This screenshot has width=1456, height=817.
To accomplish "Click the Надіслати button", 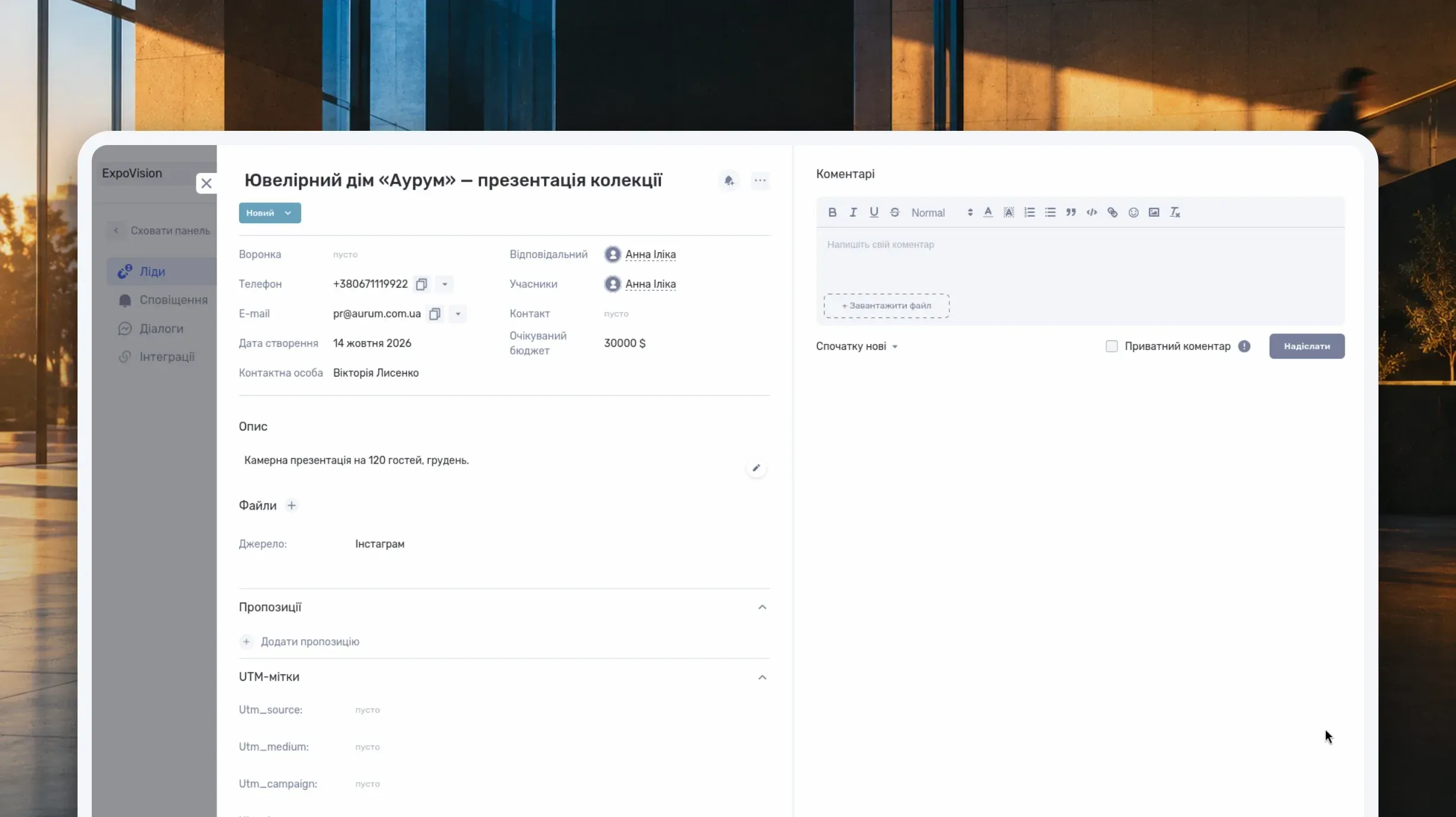I will 1307,346.
